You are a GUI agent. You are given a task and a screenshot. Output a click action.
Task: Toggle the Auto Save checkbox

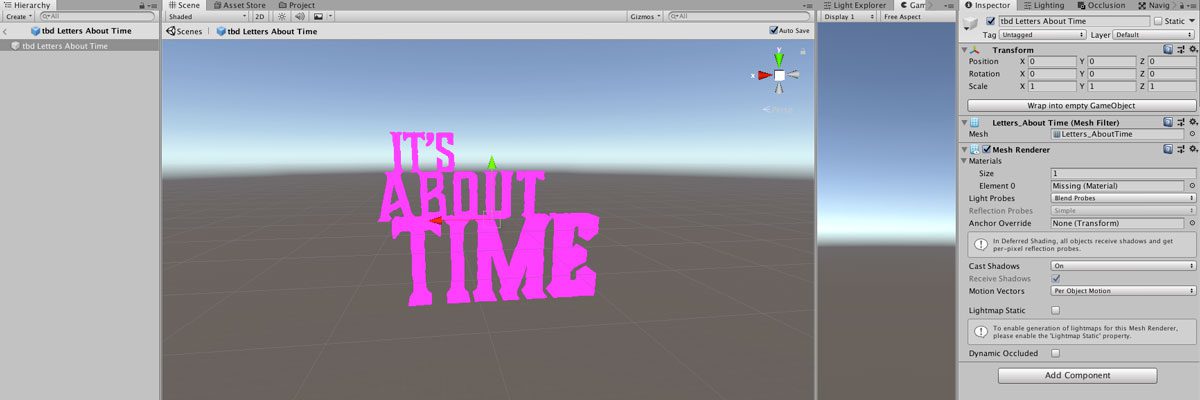(x=774, y=31)
